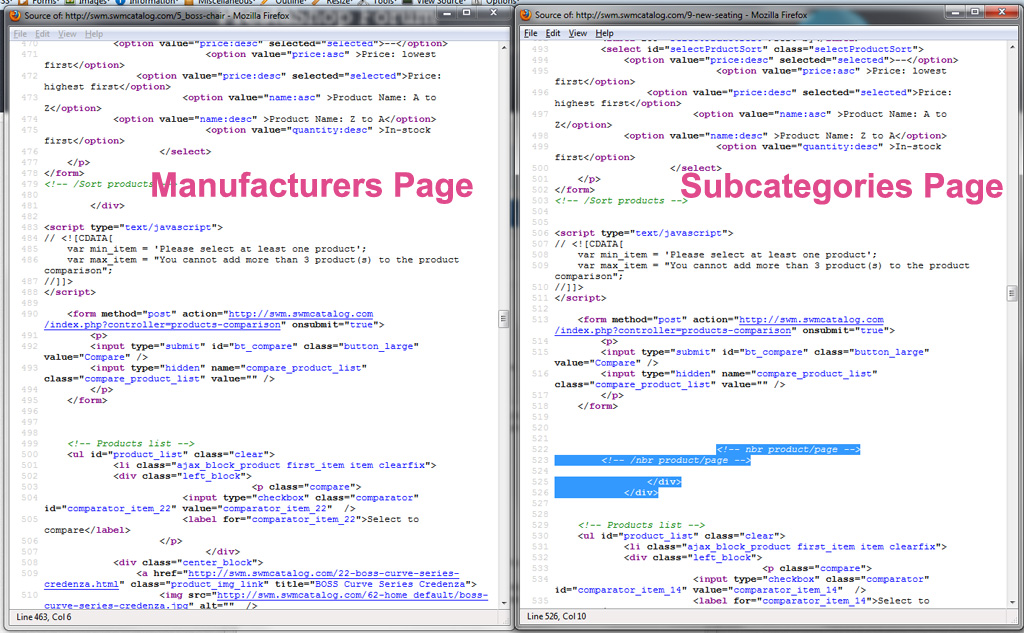The width and height of the screenshot is (1024, 633).
Task: Click the 'var max_item' statement on line 509 of the 9-new-seating source
Action: (762, 271)
